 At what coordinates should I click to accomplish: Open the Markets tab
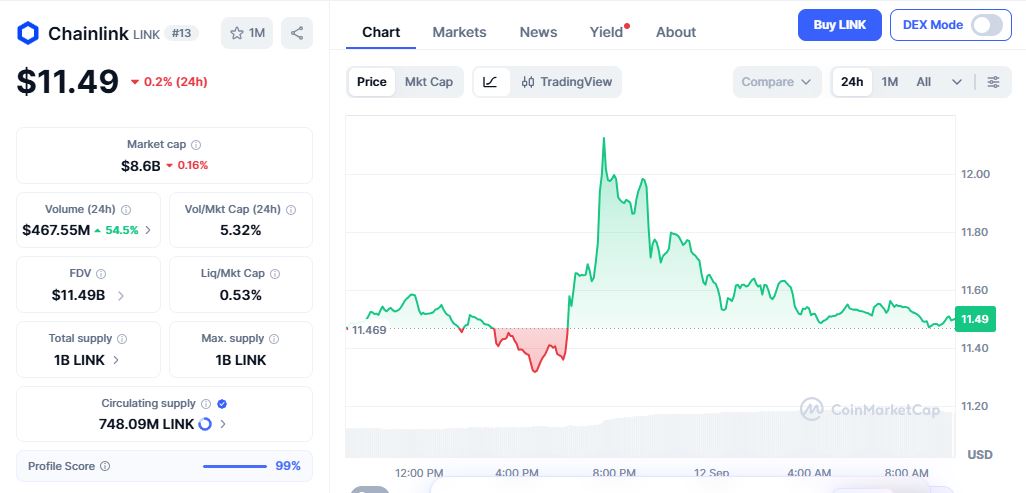[459, 32]
